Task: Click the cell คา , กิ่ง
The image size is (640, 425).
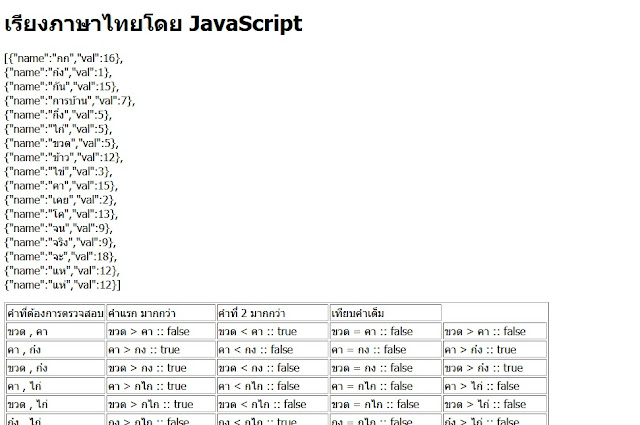Action: [x=56, y=349]
